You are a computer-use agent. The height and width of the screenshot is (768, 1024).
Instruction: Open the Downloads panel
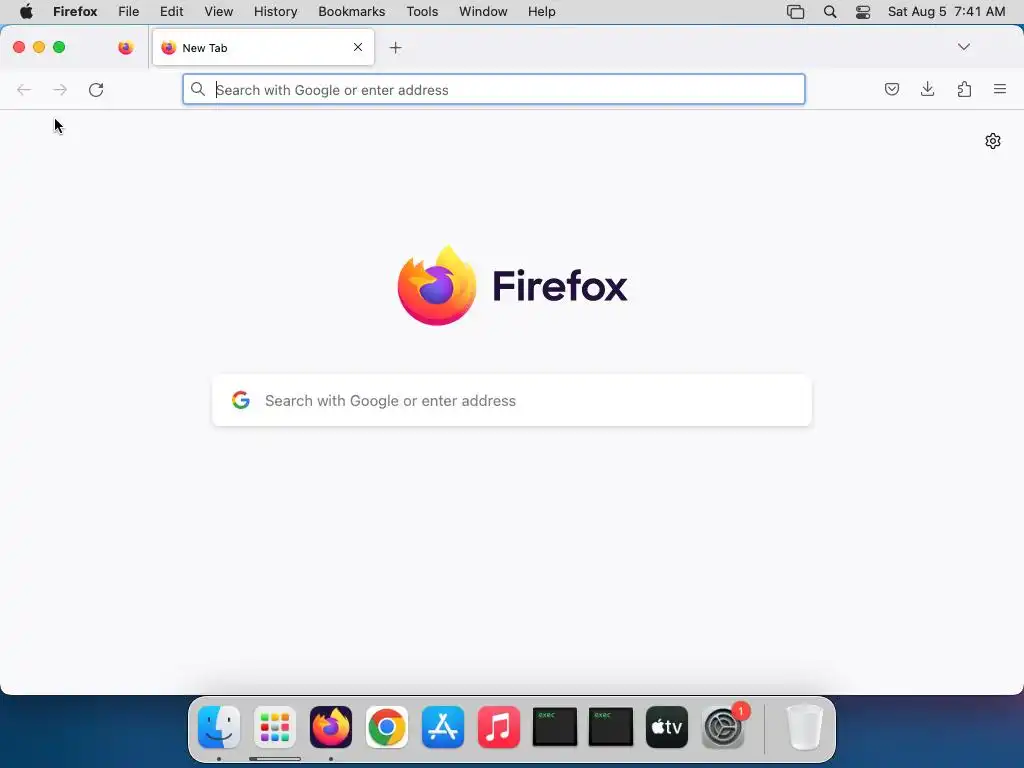pyautogui.click(x=927, y=89)
